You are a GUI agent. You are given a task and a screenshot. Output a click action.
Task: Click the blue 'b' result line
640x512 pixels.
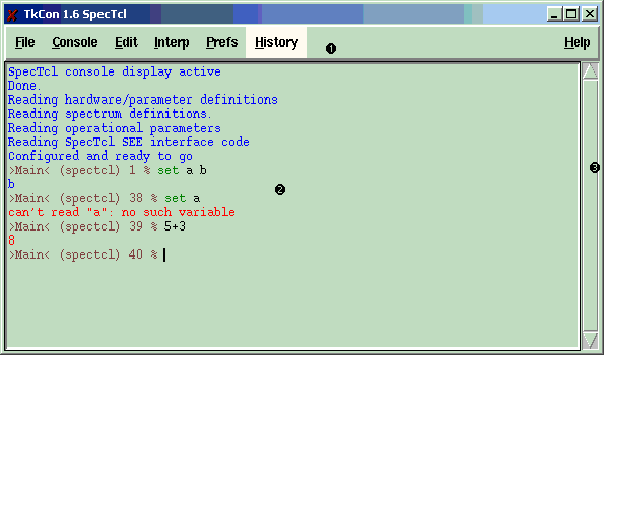coord(11,184)
